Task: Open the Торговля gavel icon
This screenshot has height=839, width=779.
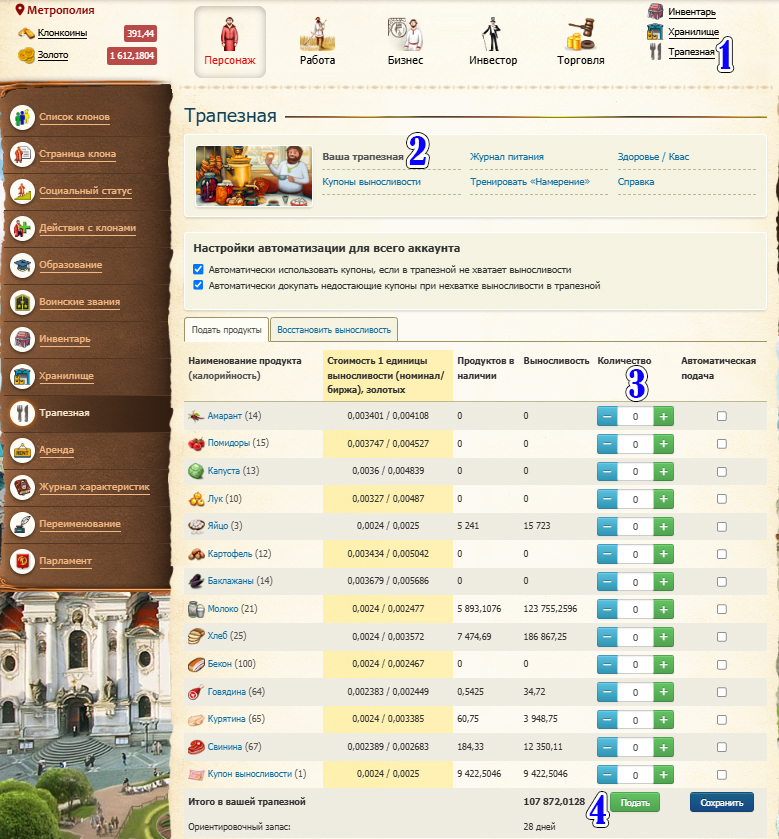Action: tap(580, 33)
